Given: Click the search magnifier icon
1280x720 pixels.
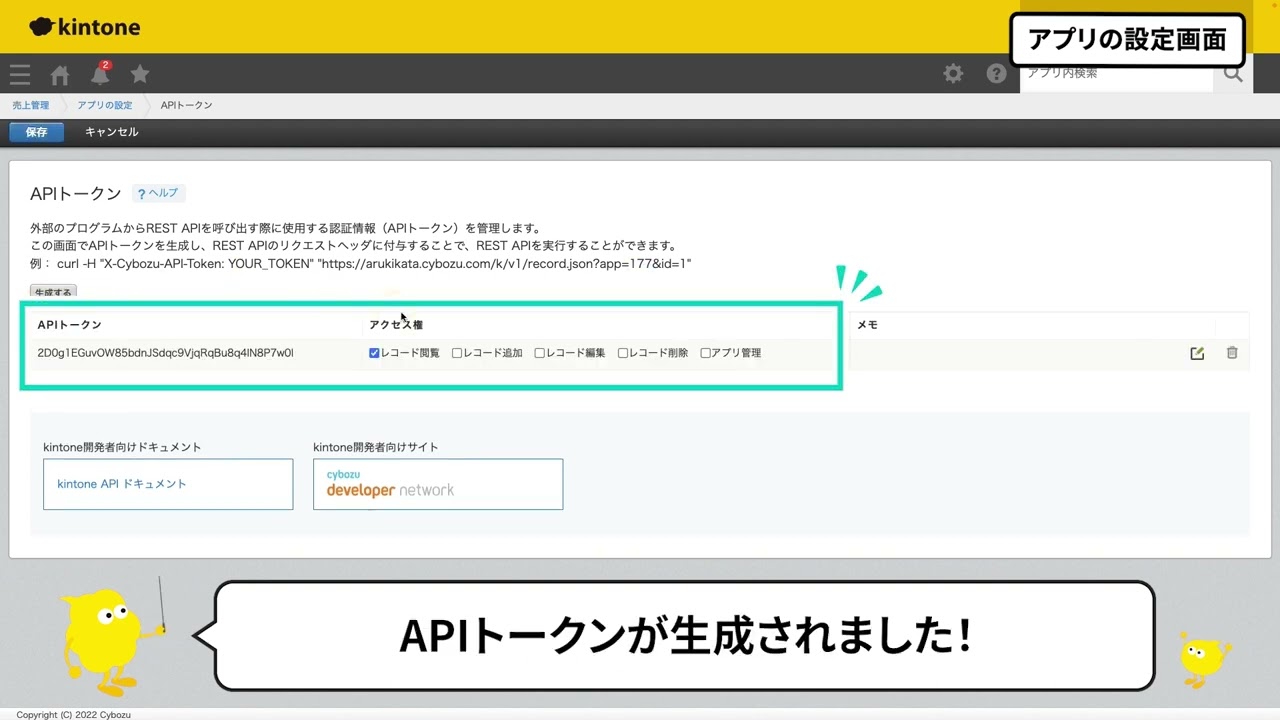Looking at the screenshot, I should [x=1233, y=73].
